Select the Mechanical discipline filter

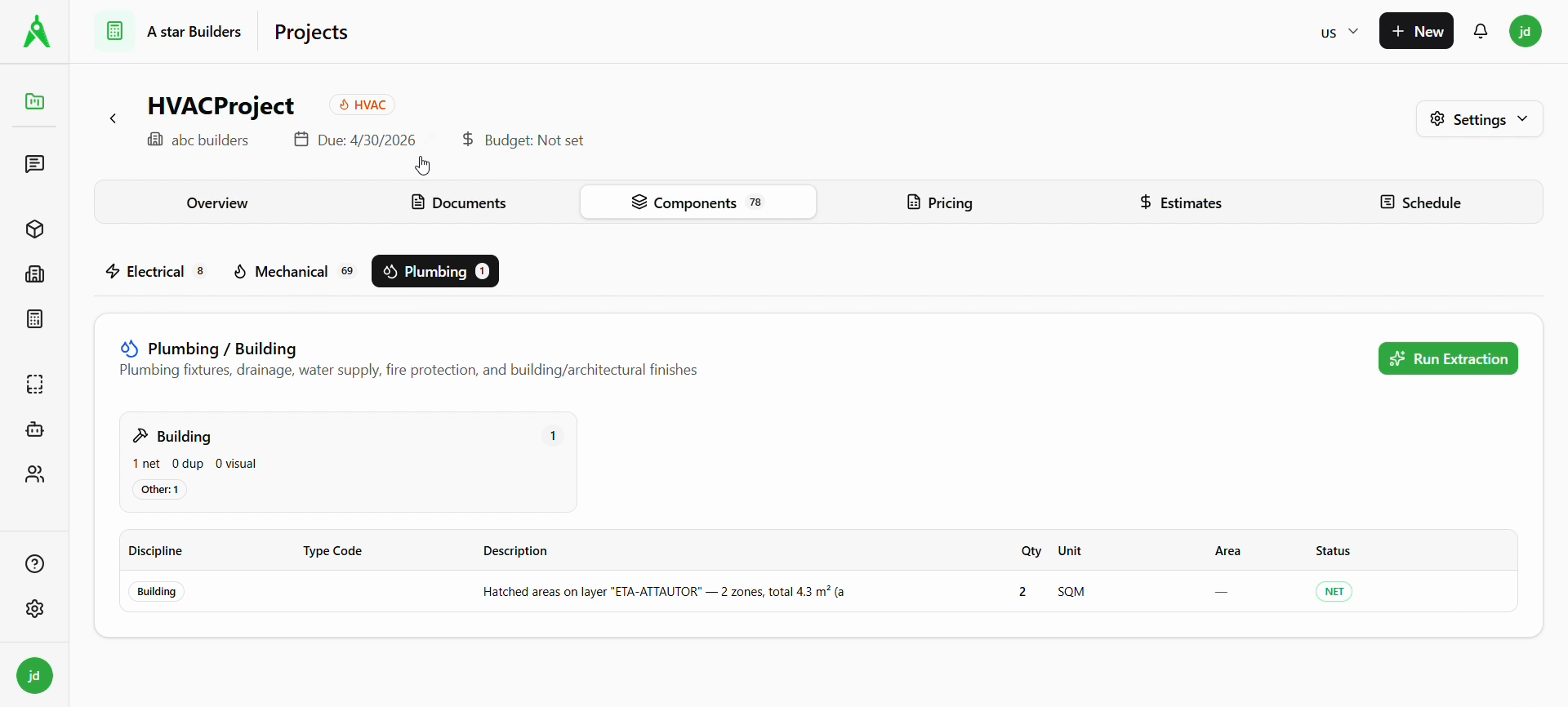294,272
